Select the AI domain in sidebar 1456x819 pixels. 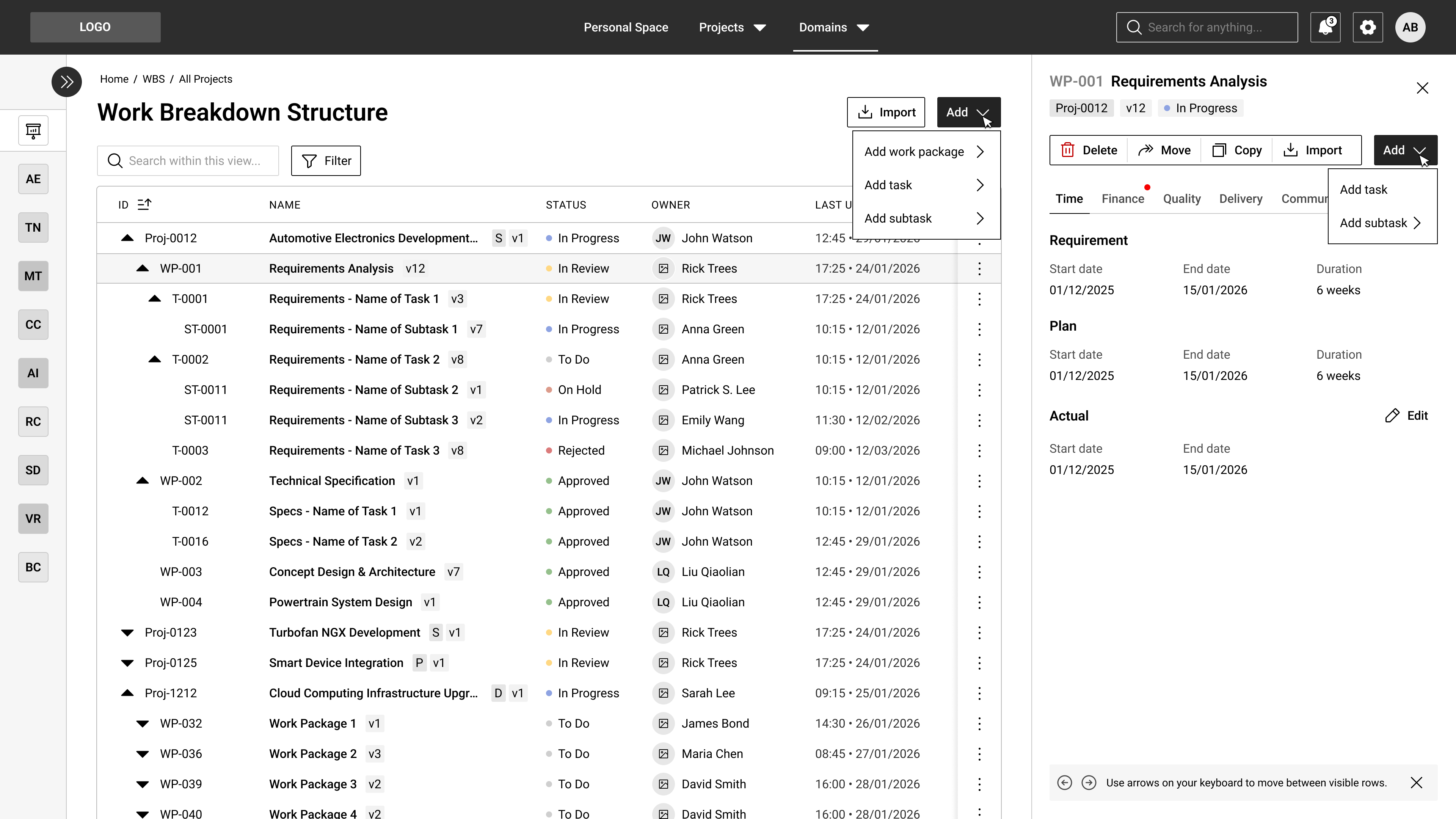point(33,373)
